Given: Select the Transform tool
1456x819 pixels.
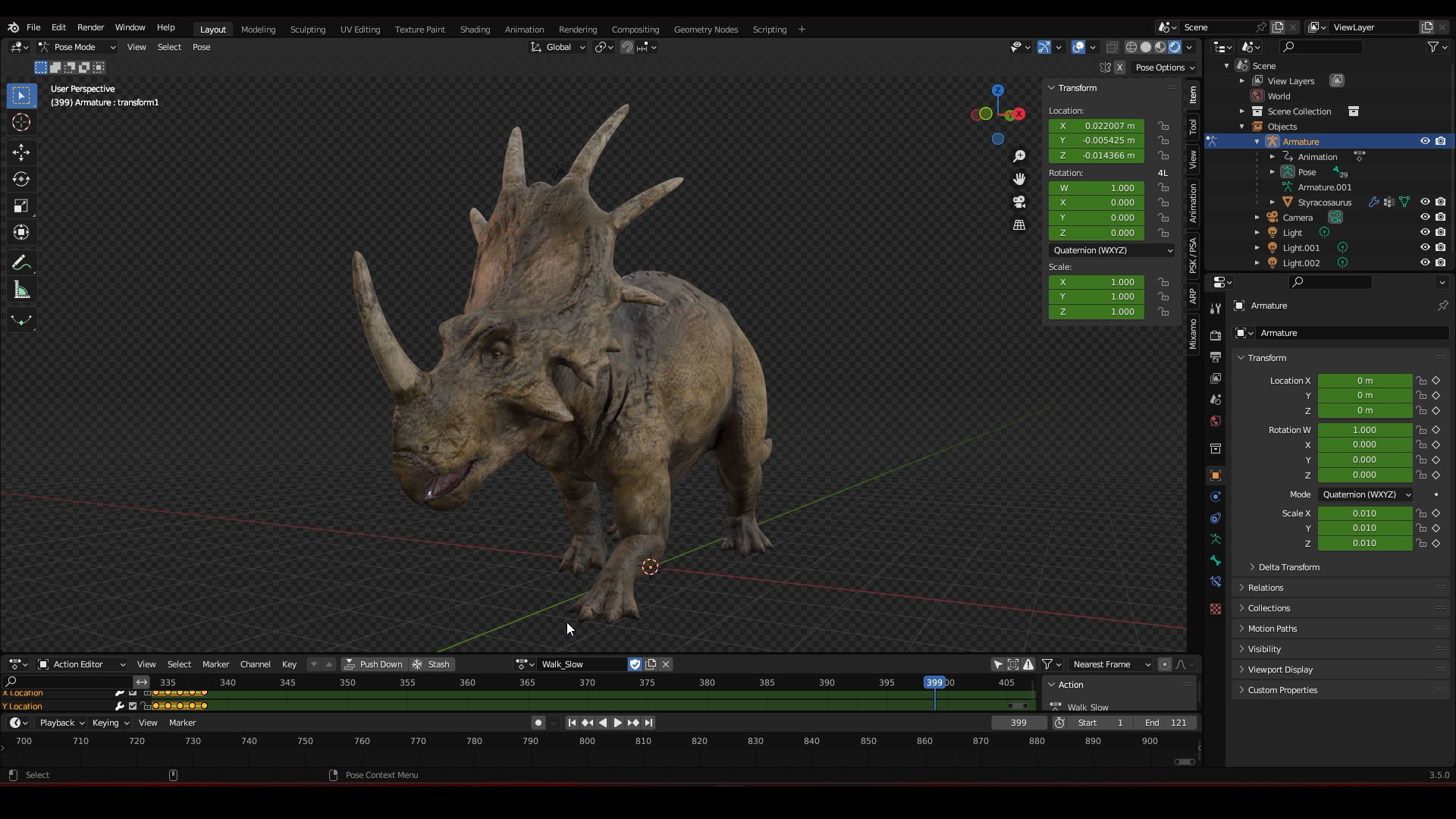Looking at the screenshot, I should click(21, 233).
